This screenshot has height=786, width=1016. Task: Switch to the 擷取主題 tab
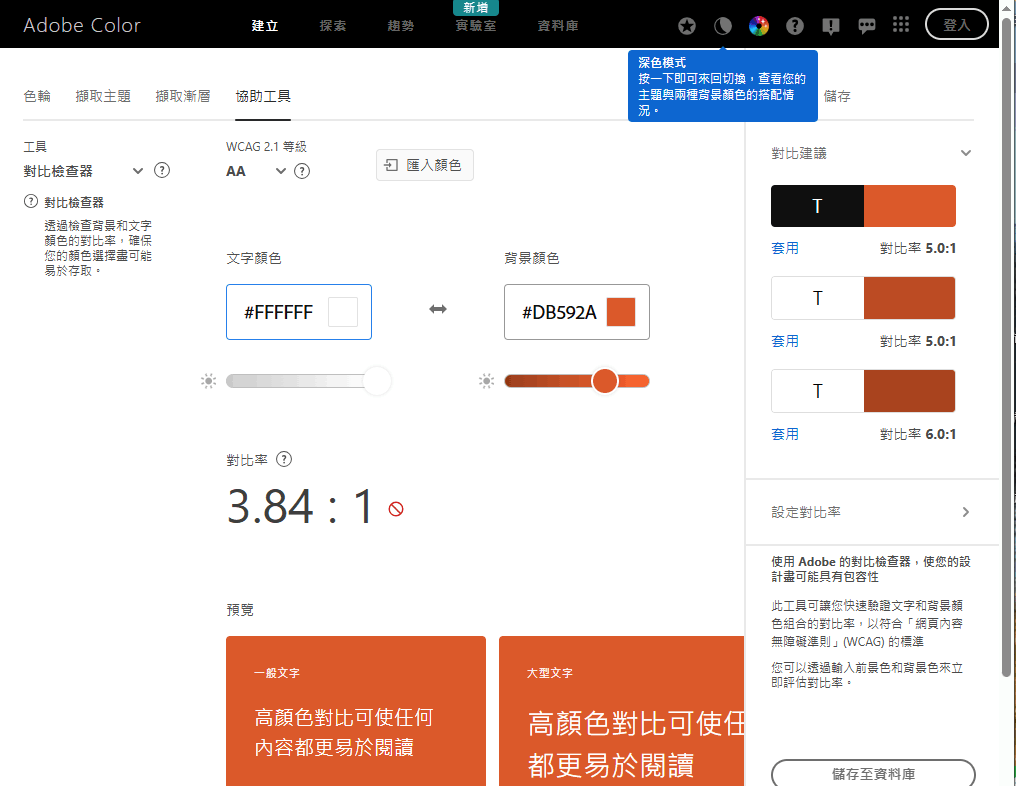pos(103,96)
